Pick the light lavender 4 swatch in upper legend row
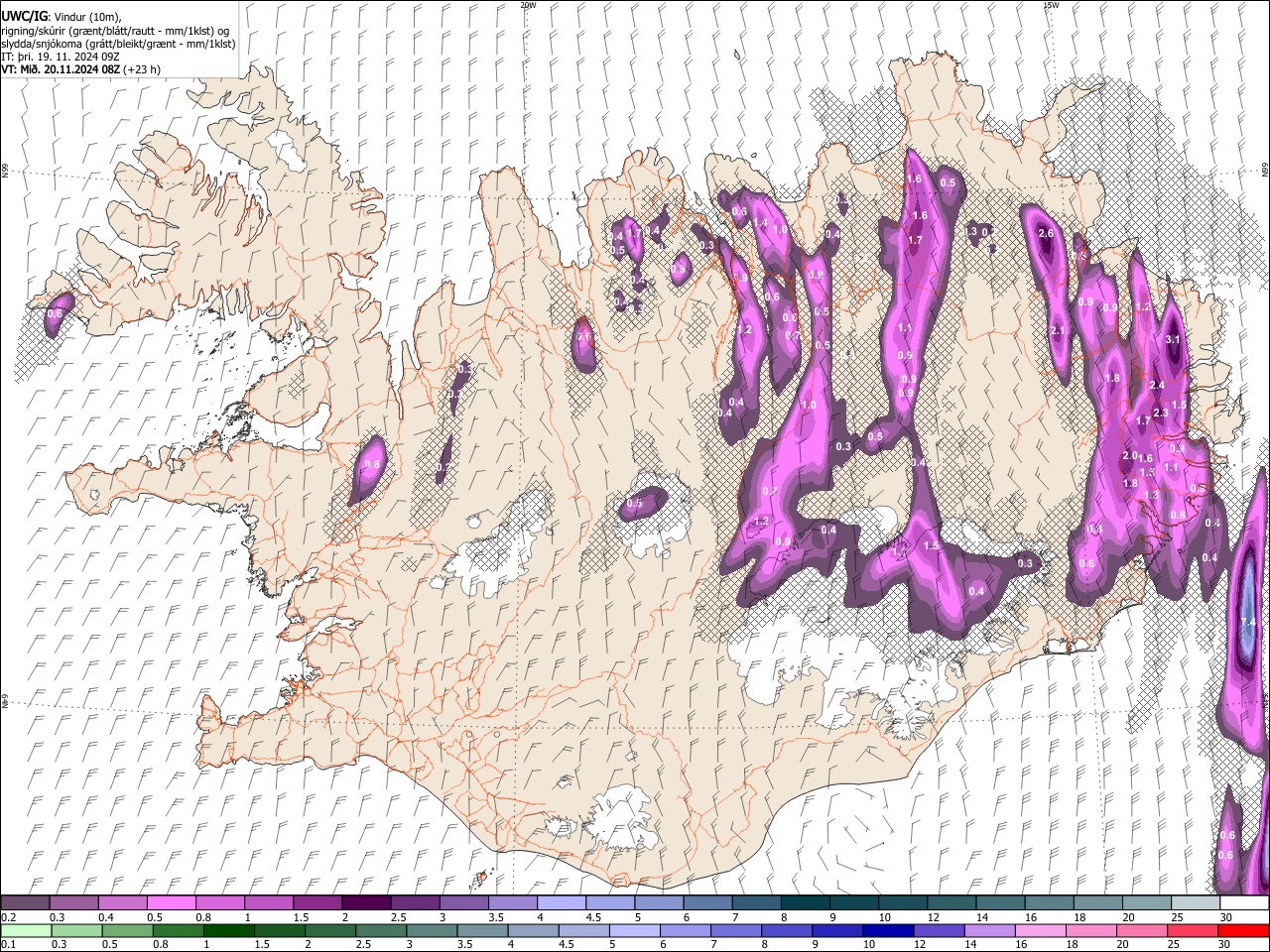This screenshot has width=1270, height=952. coord(561,903)
